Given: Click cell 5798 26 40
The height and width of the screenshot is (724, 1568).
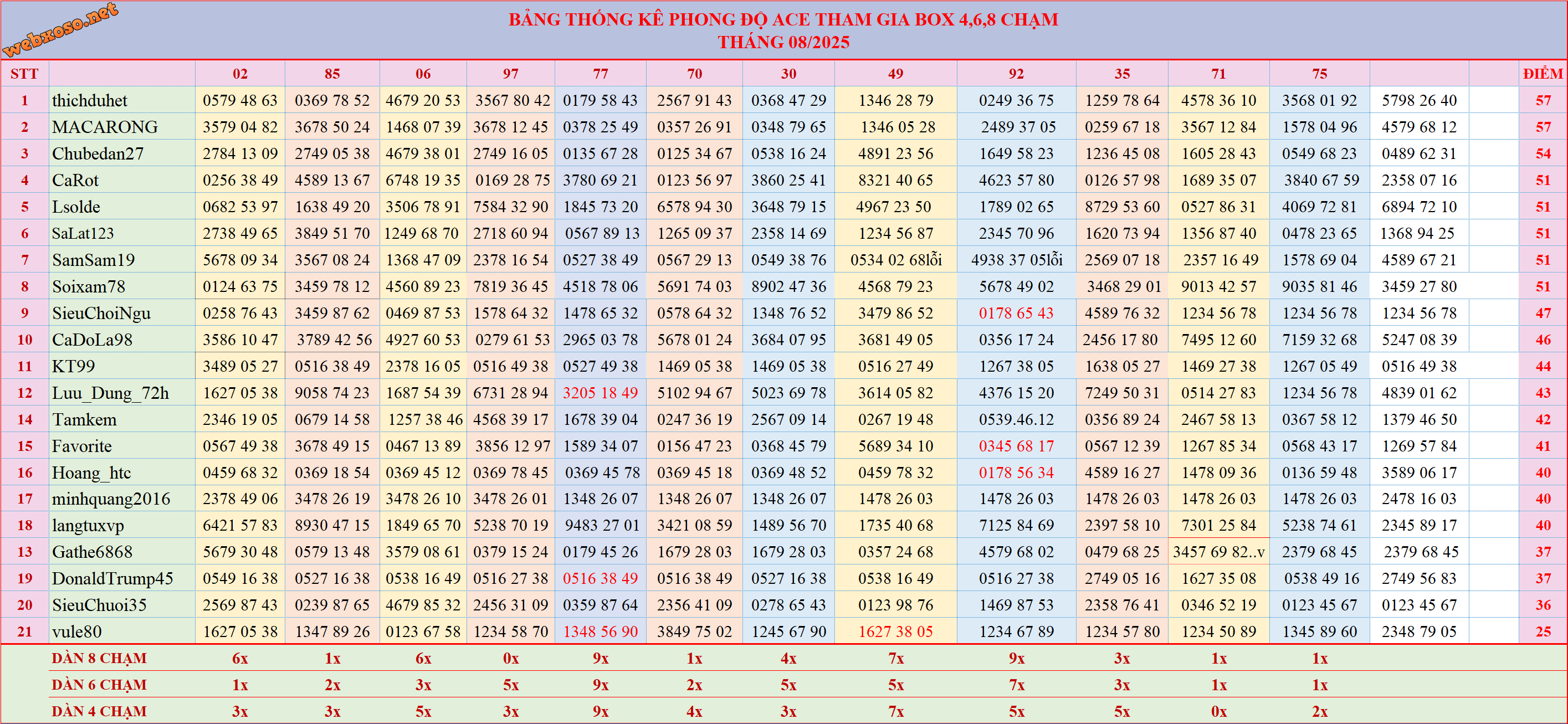Looking at the screenshot, I should tap(1419, 100).
